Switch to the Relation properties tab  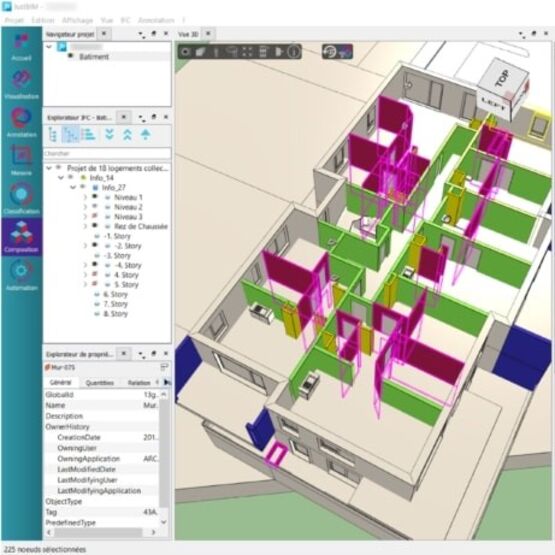[x=139, y=383]
